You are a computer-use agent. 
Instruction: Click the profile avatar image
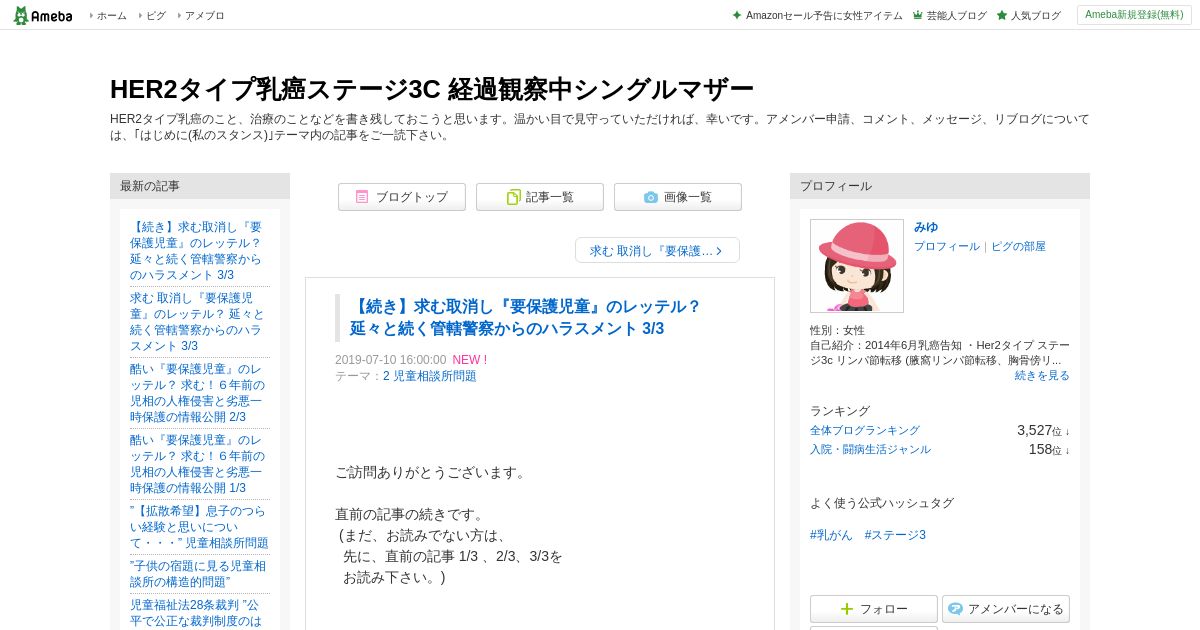point(857,266)
